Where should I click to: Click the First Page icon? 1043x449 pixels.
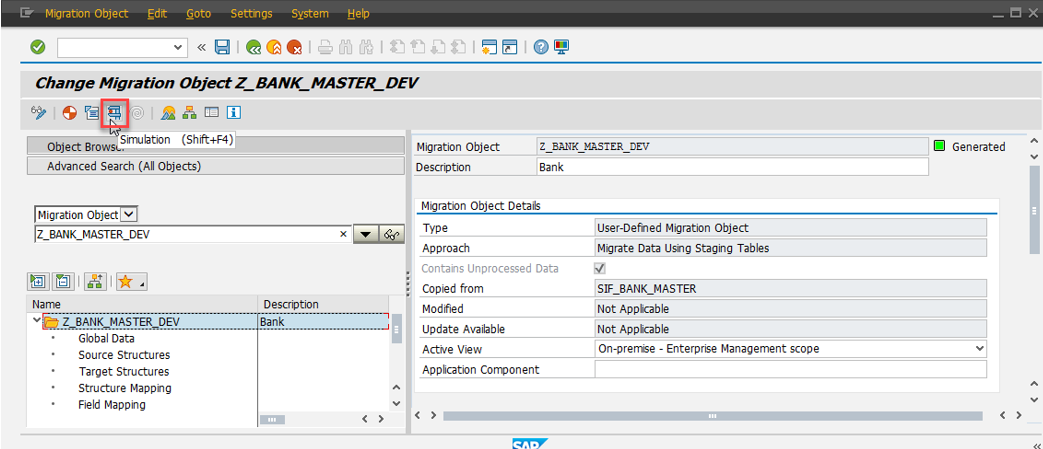(397, 47)
